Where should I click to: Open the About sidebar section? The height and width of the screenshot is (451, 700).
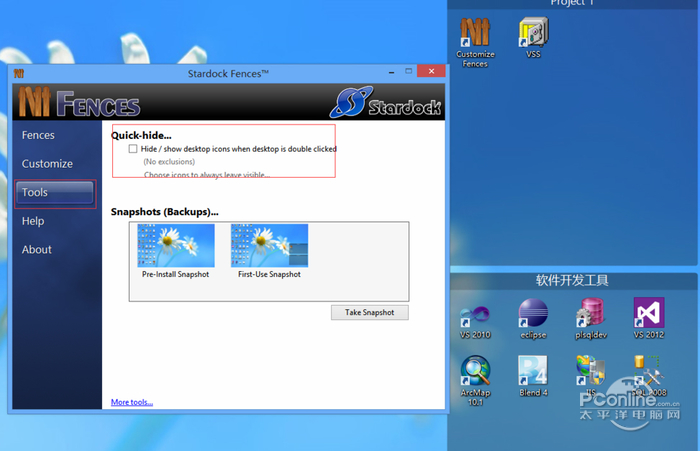click(37, 250)
